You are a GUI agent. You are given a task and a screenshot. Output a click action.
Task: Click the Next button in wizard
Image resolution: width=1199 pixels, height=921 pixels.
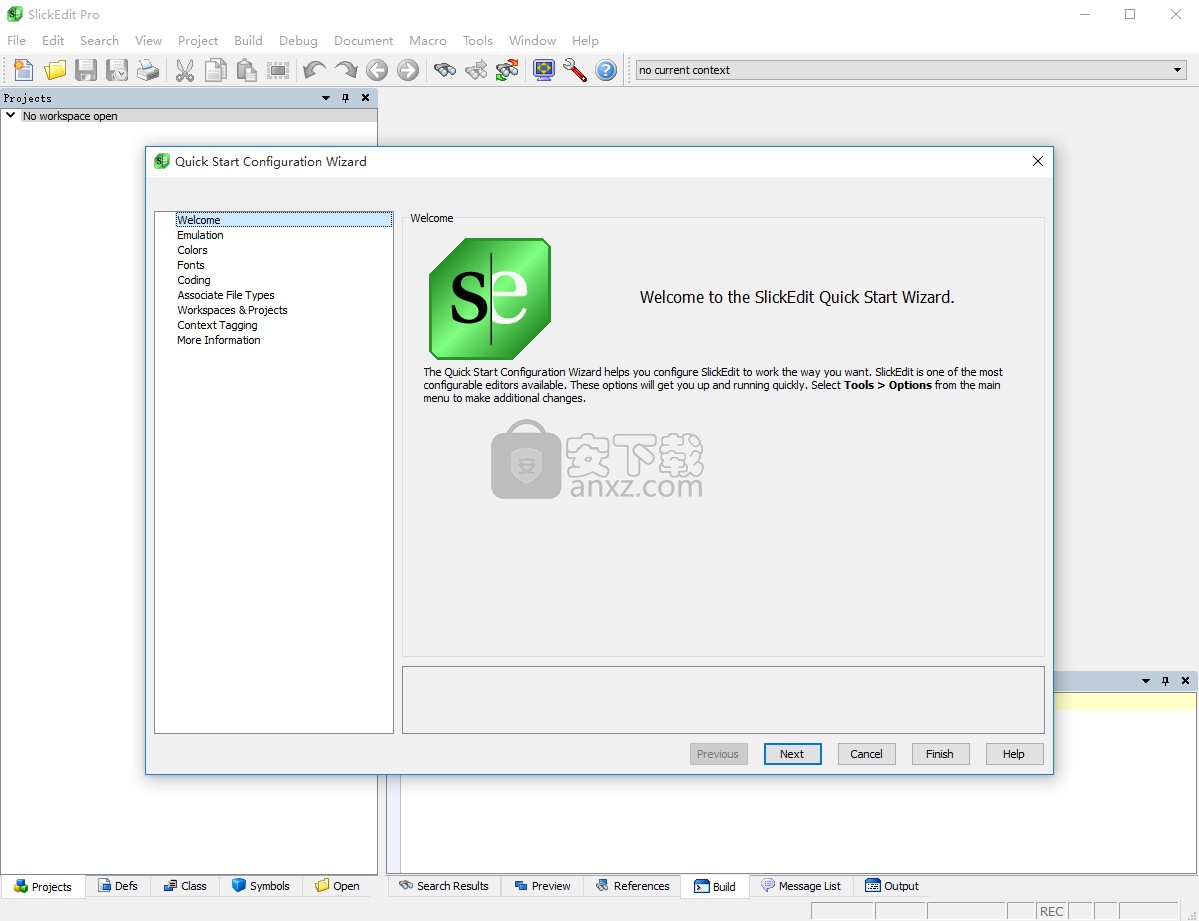coord(792,753)
